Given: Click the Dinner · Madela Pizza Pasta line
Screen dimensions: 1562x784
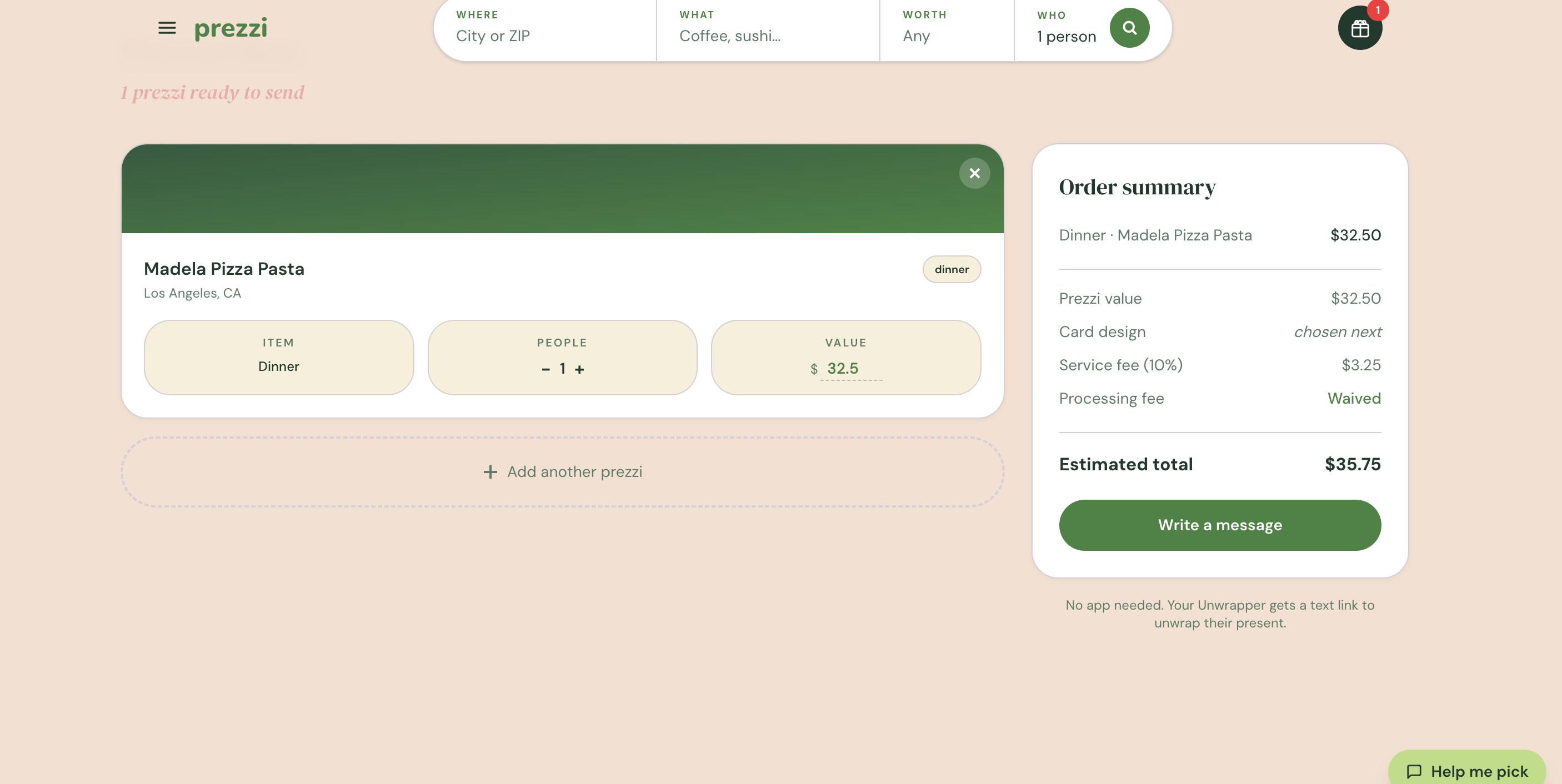Looking at the screenshot, I should point(1155,235).
